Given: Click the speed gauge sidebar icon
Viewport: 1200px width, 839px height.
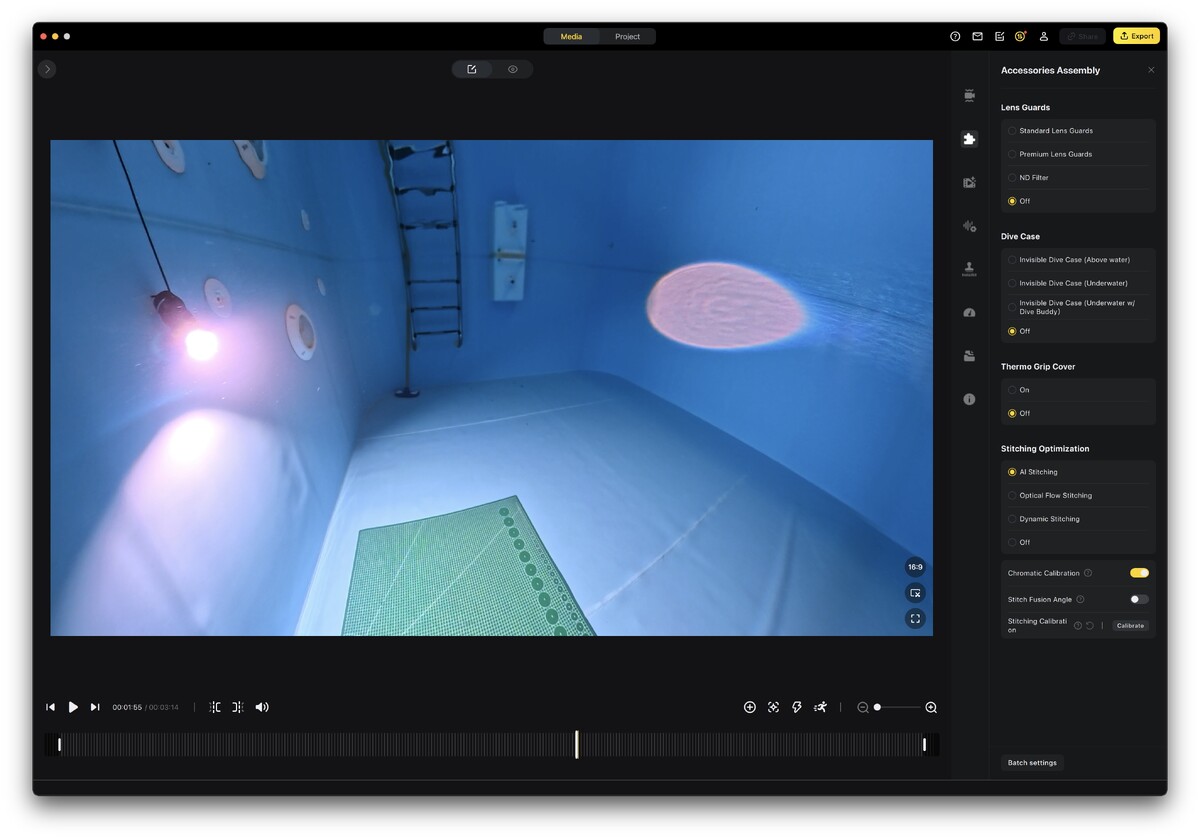Looking at the screenshot, I should [968, 313].
